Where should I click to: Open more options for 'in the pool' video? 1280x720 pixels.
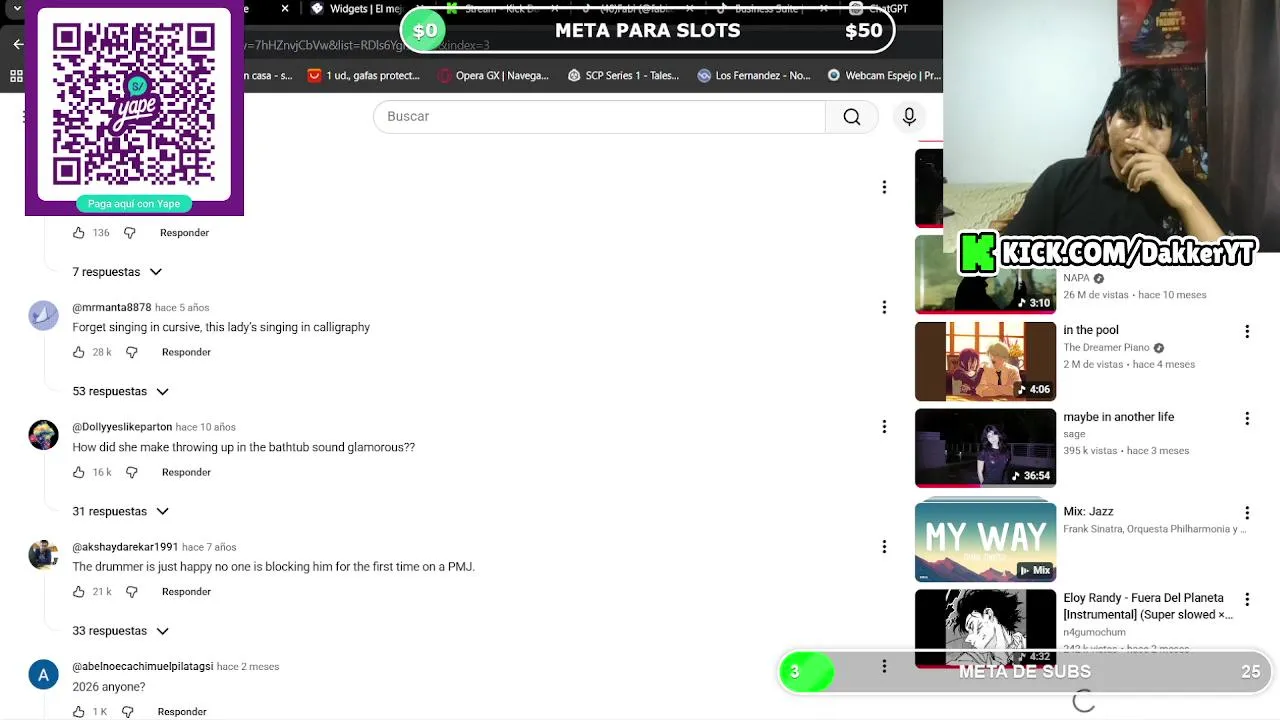(1247, 331)
